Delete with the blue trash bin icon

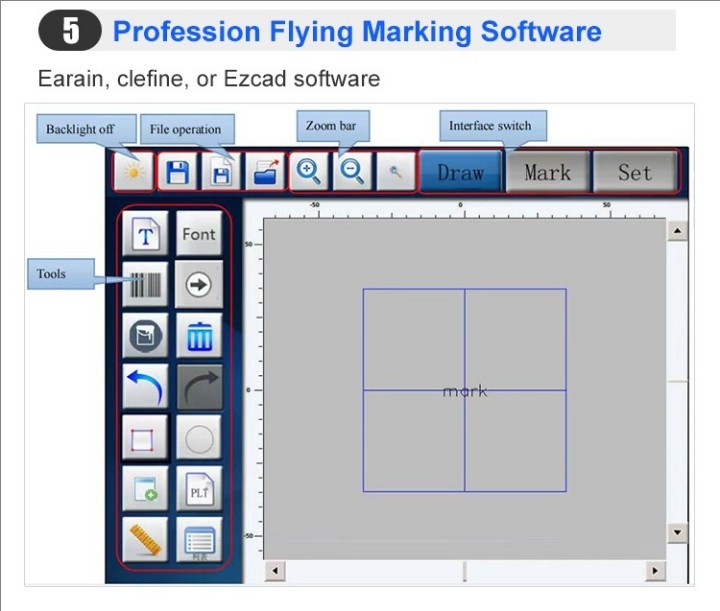click(199, 336)
